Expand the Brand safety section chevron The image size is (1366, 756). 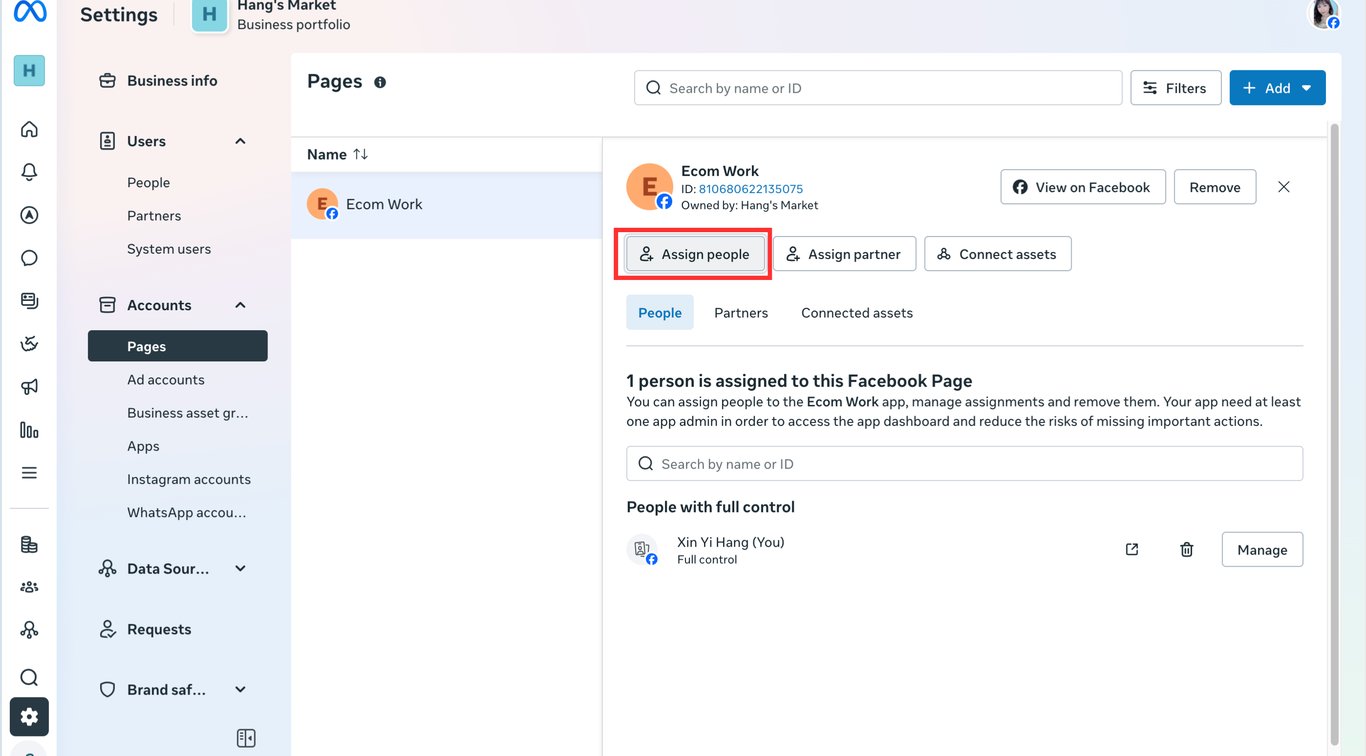click(240, 689)
